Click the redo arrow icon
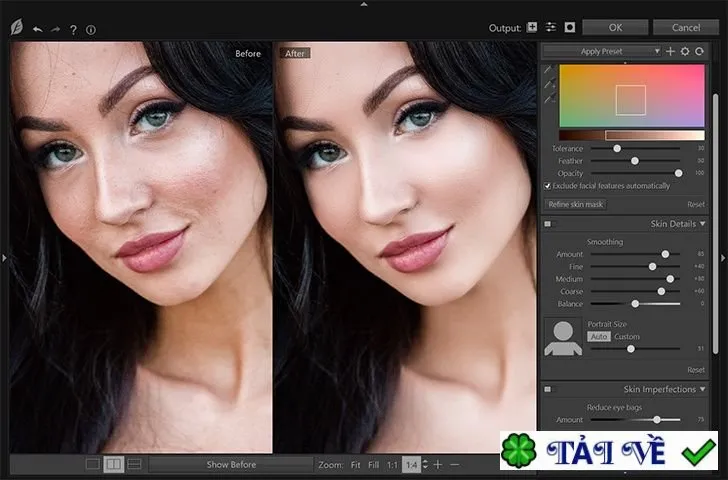 (x=55, y=30)
